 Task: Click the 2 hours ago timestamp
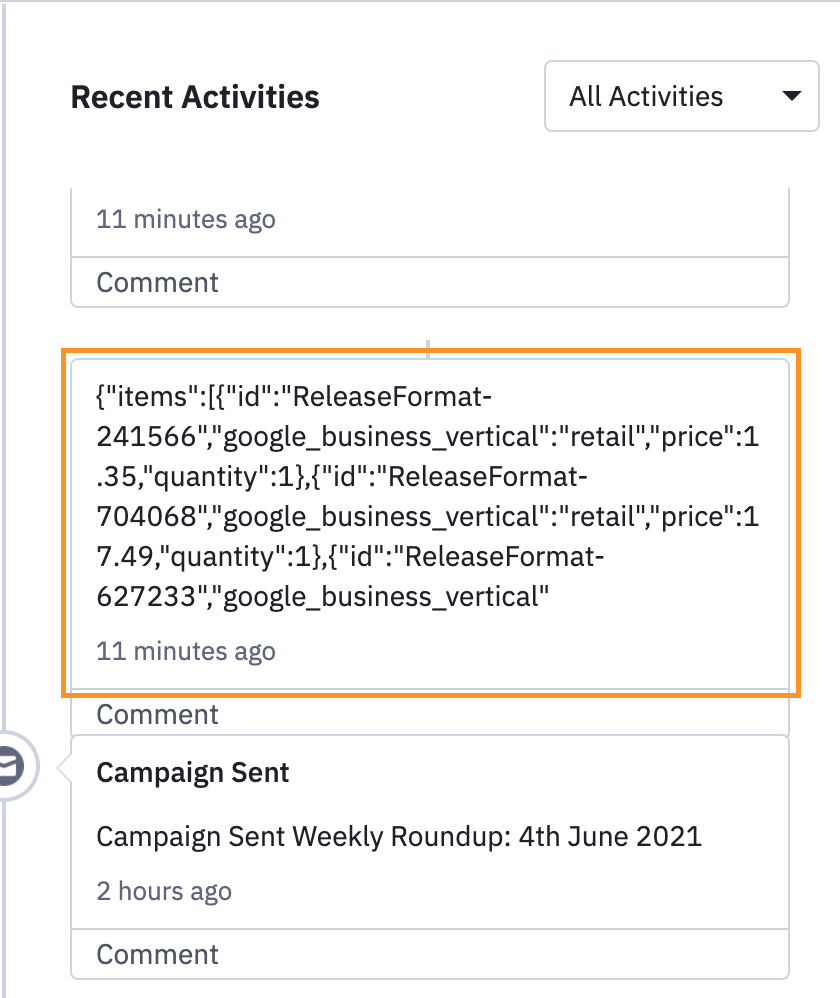point(164,891)
